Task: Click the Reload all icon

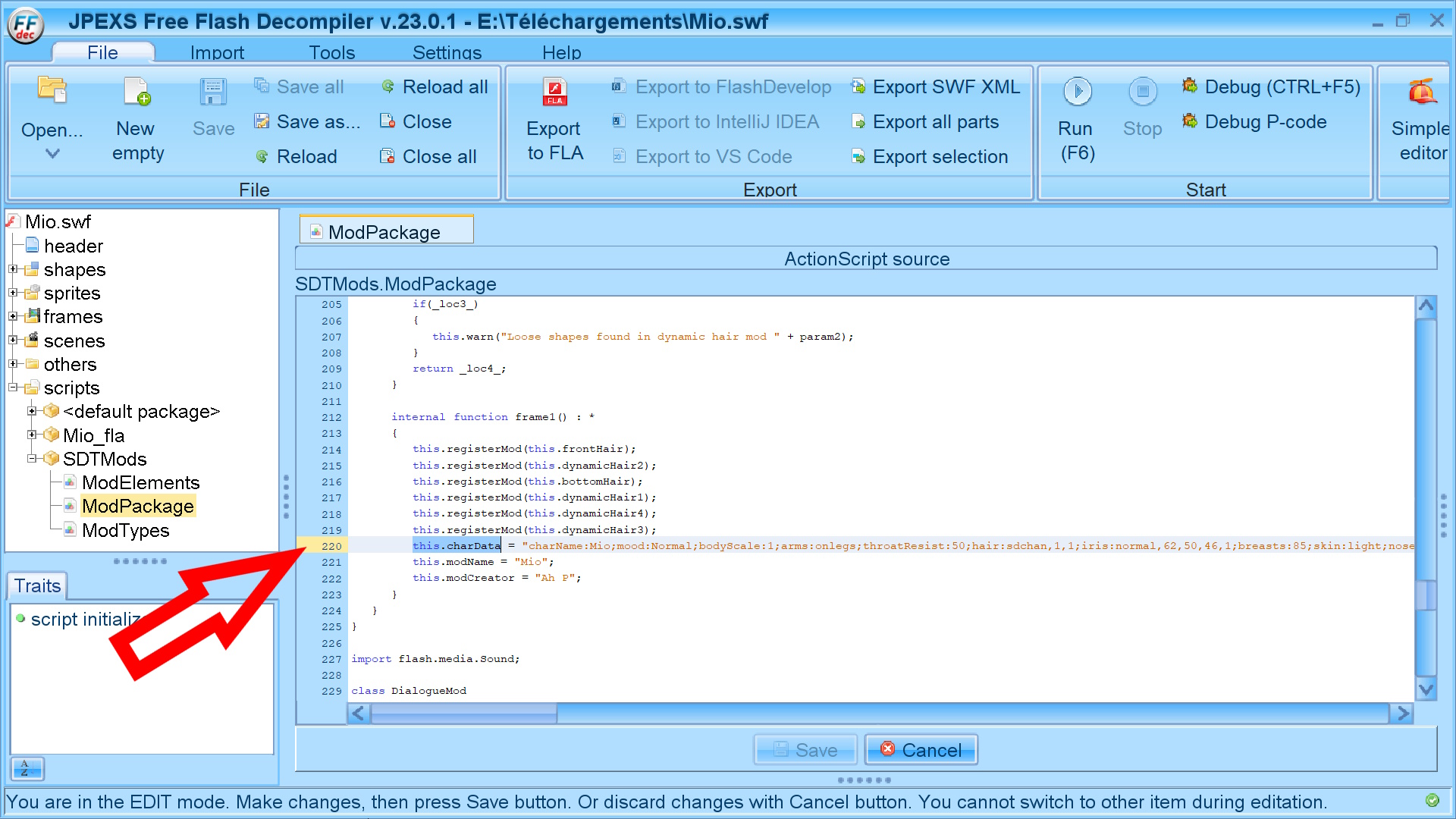Action: 388,86
